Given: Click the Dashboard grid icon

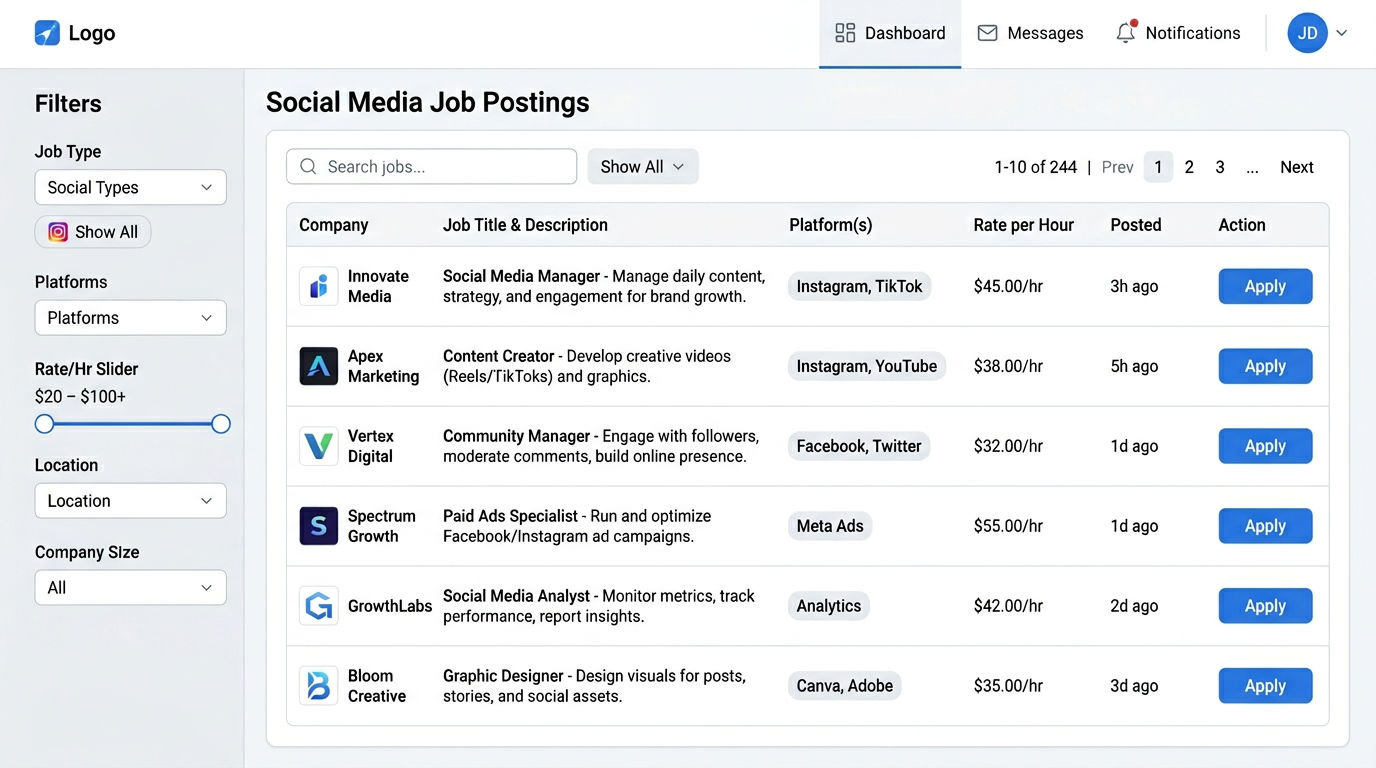Looking at the screenshot, I should (845, 33).
